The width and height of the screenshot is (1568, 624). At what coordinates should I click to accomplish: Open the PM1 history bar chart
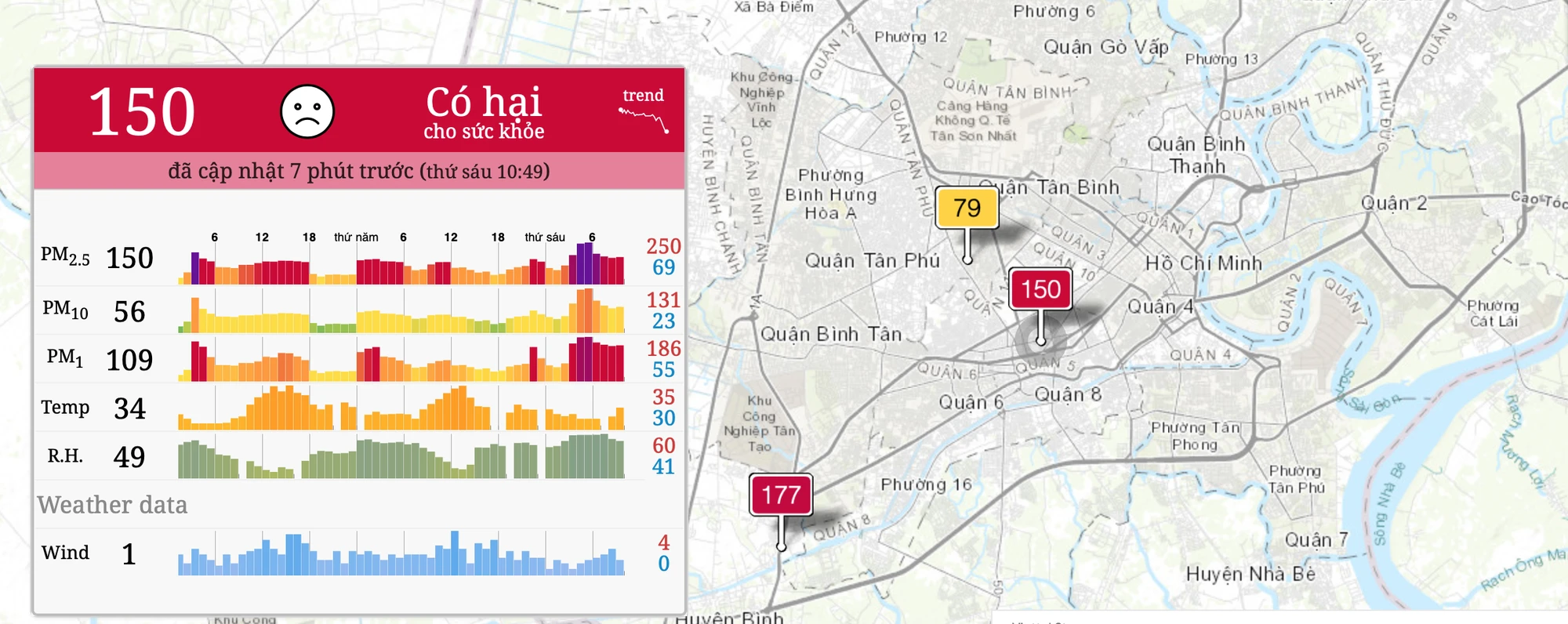401,361
